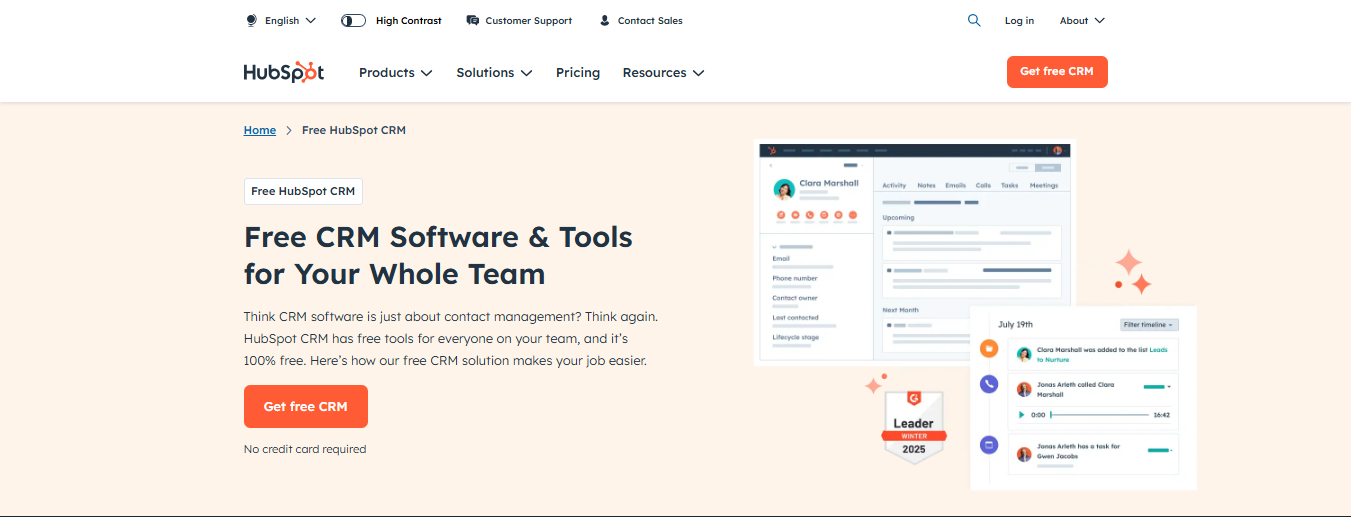Click the Free HubSpot CRM breadcrumb text
Screen dimensions: 1351x517
(x=354, y=130)
